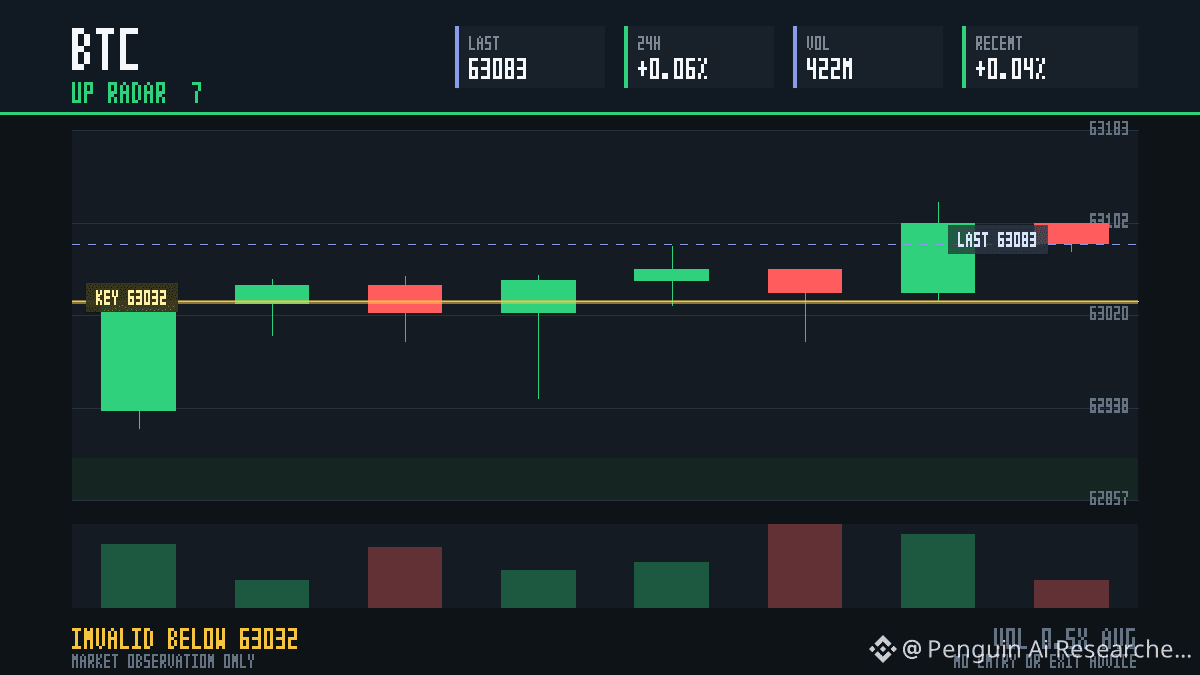Click the green candle with the longest lower wick
Screen dimensions: 1200x675
click(x=538, y=296)
